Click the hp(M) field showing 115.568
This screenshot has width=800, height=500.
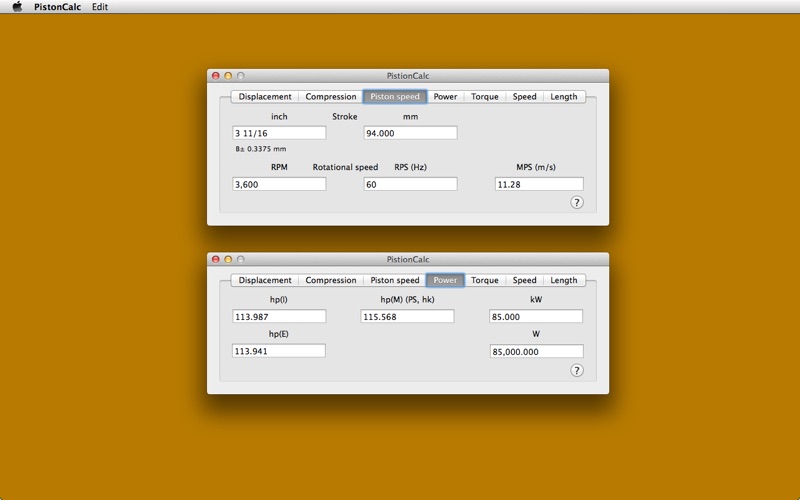(407, 316)
